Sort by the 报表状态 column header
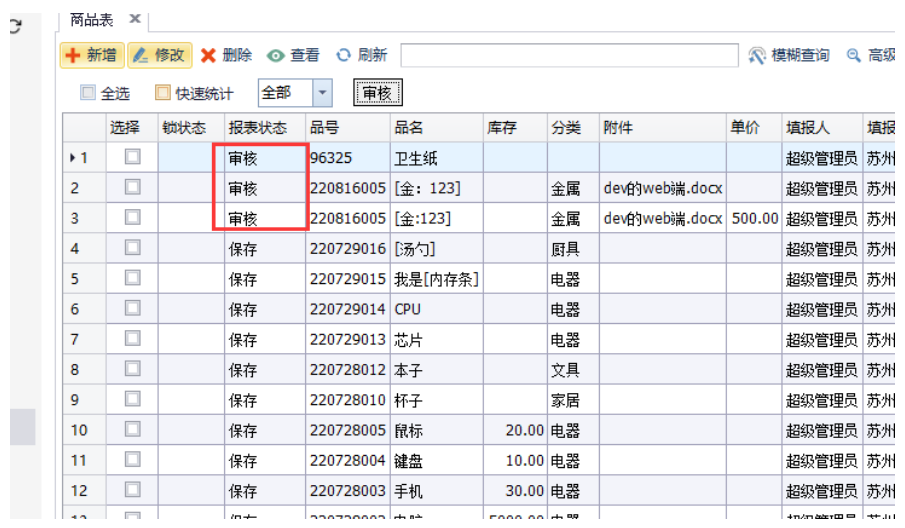Image resolution: width=905 pixels, height=528 pixels. (257, 128)
